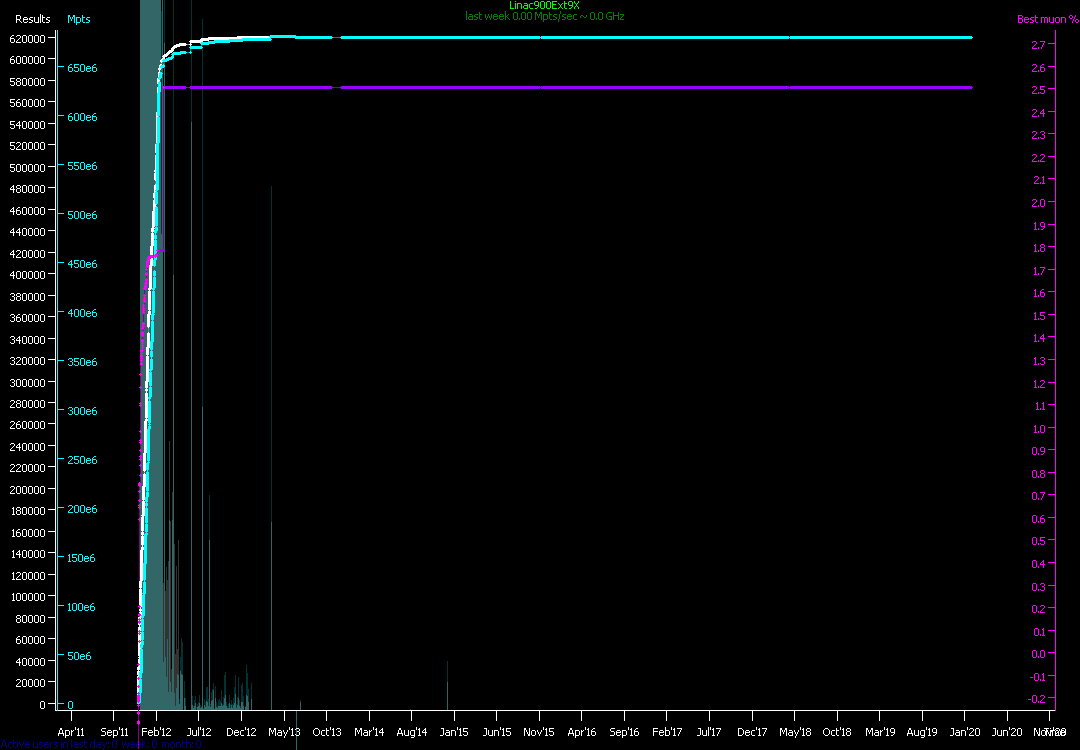The image size is (1080, 750).
Task: Click the 'Best muon %' axis header
Action: tap(1041, 19)
